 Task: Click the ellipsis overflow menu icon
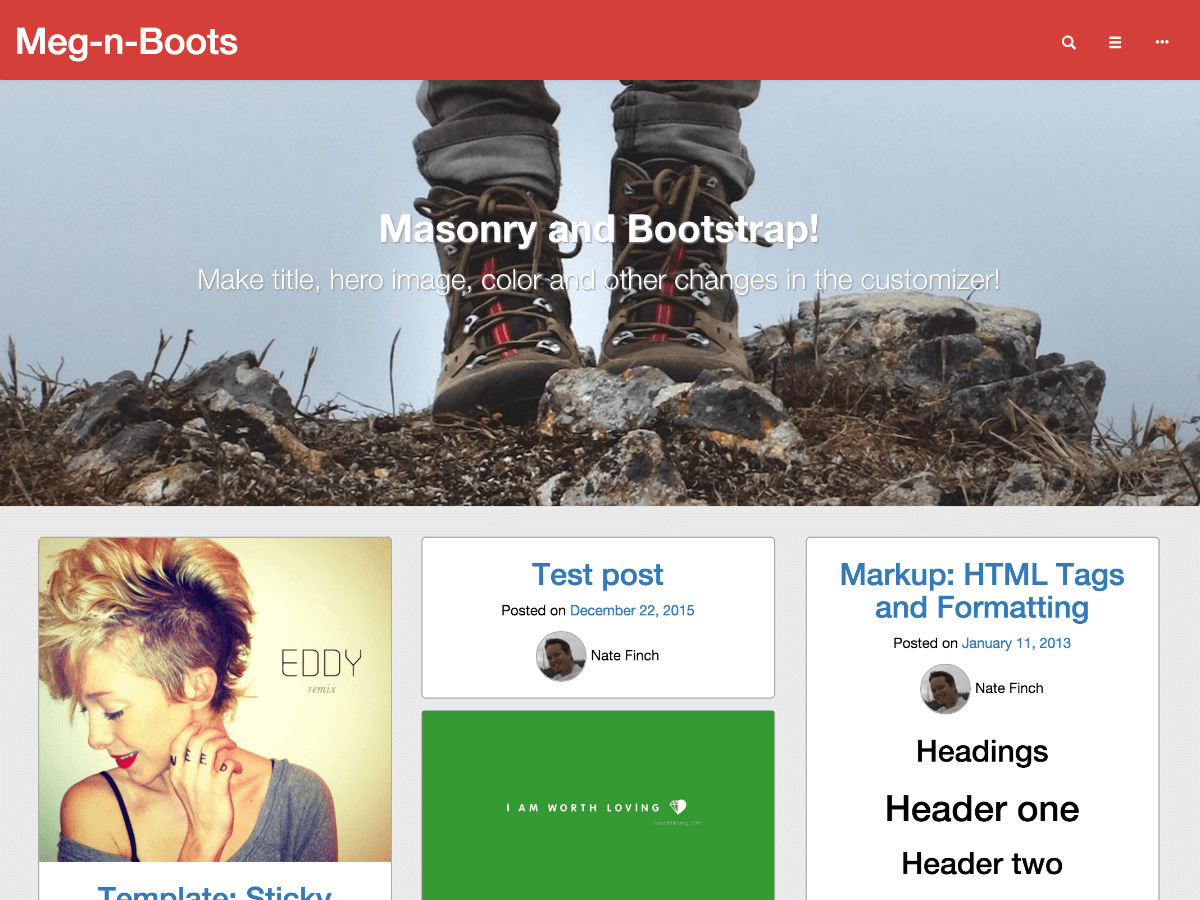click(1161, 42)
